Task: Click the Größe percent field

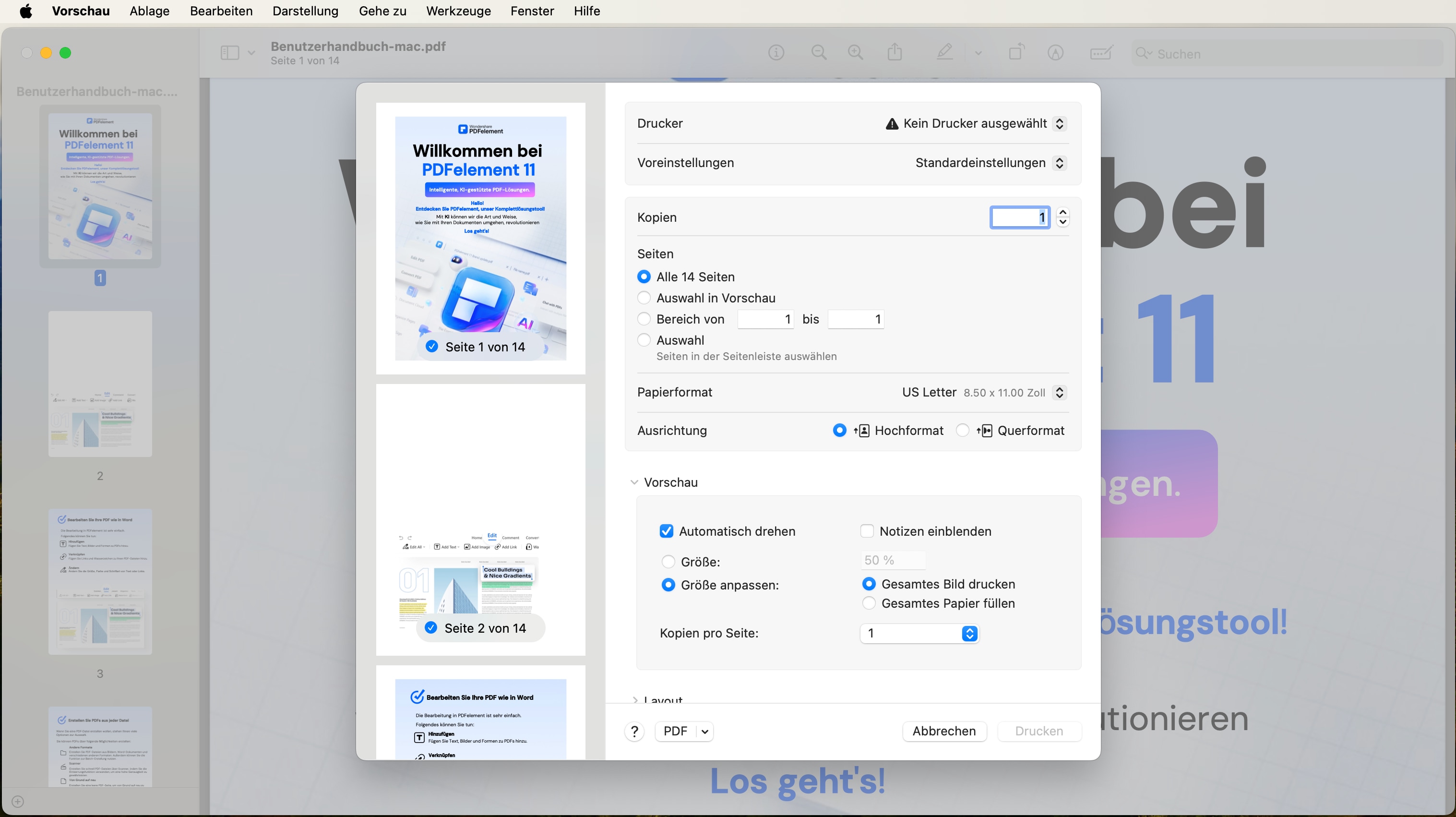Action: pyautogui.click(x=893, y=560)
